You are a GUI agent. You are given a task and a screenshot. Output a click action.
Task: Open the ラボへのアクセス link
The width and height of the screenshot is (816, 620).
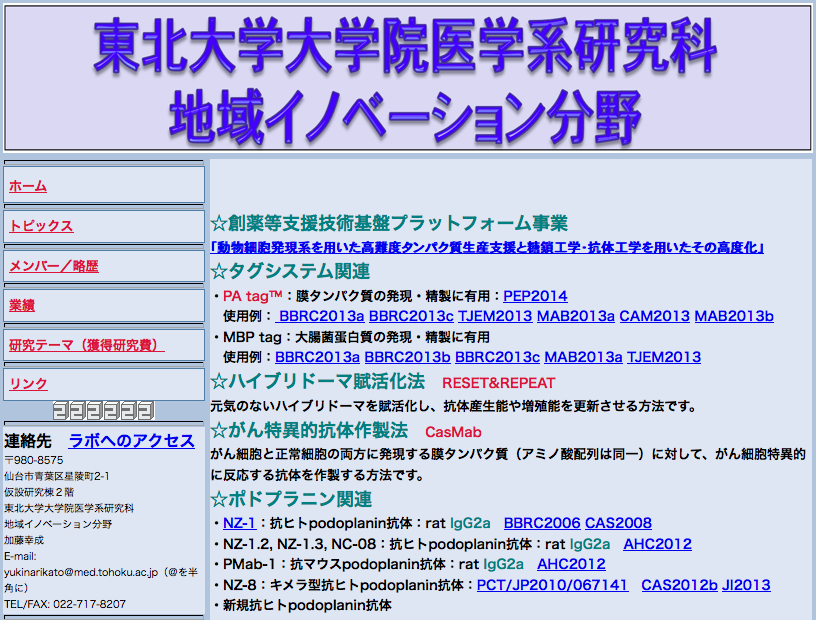click(132, 441)
